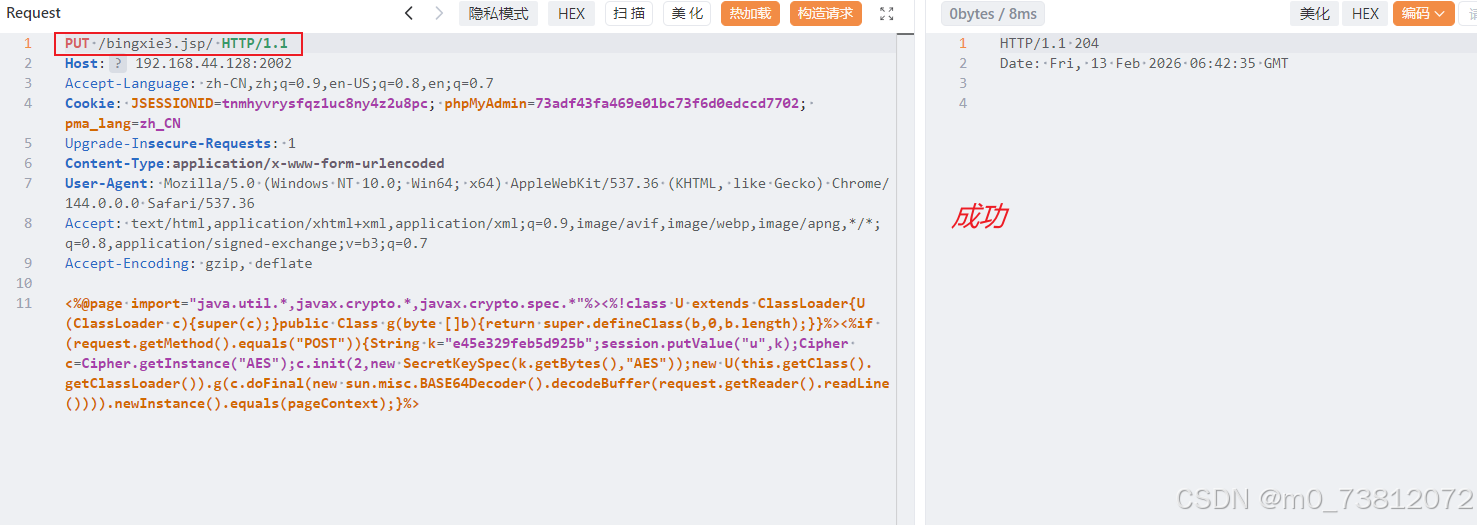This screenshot has height=525, width=1477.
Task: Click the User-Agent header line
Action: (x=477, y=193)
